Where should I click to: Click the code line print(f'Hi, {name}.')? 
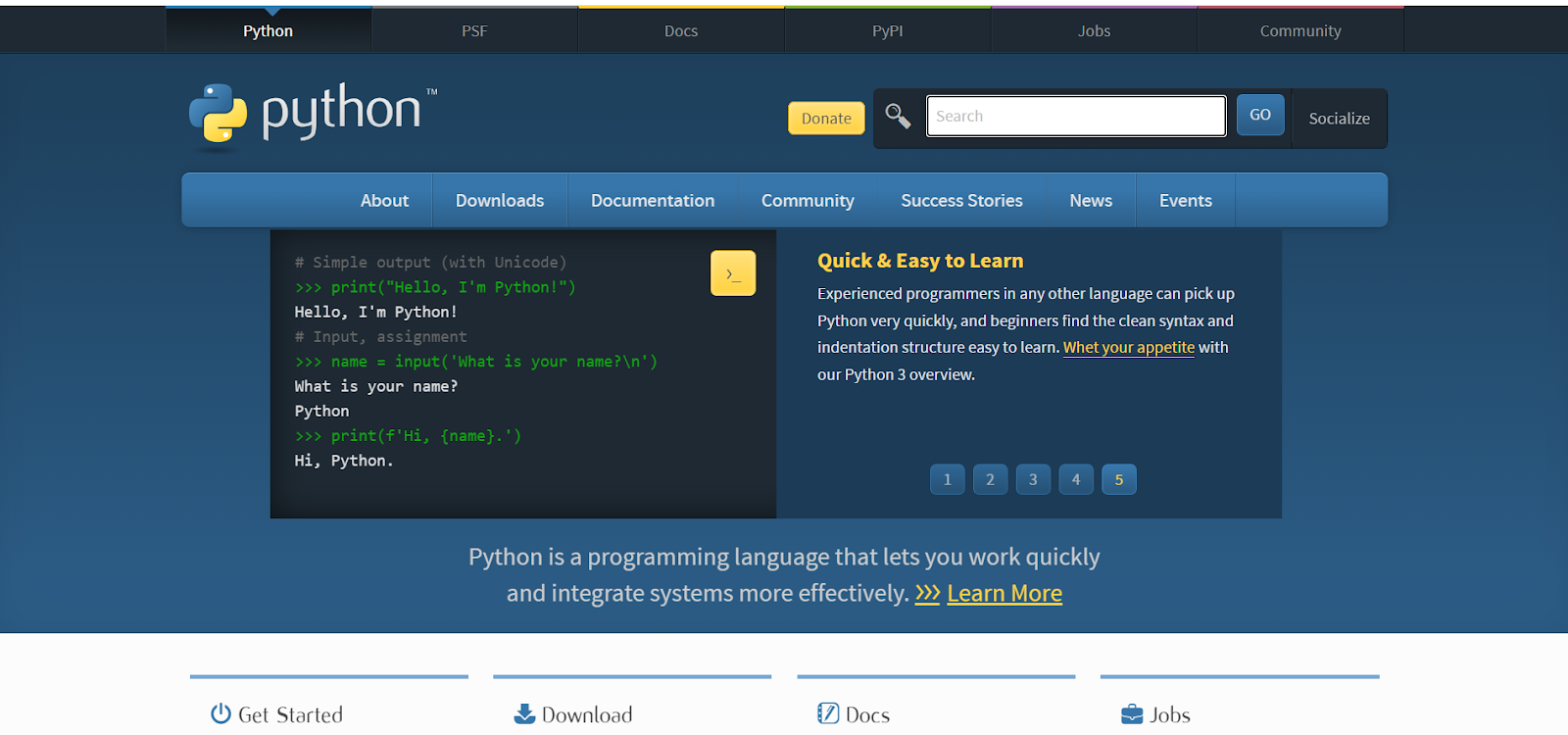pyautogui.click(x=408, y=436)
